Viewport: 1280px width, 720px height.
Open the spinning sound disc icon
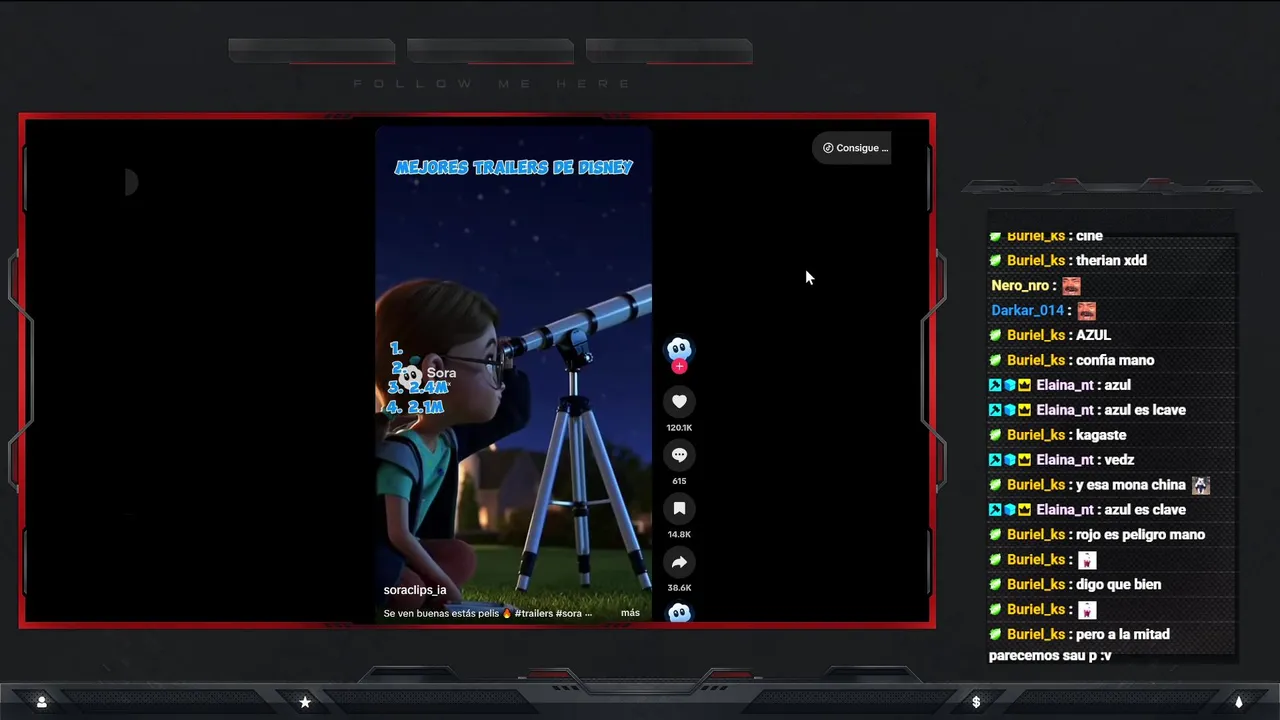679,612
